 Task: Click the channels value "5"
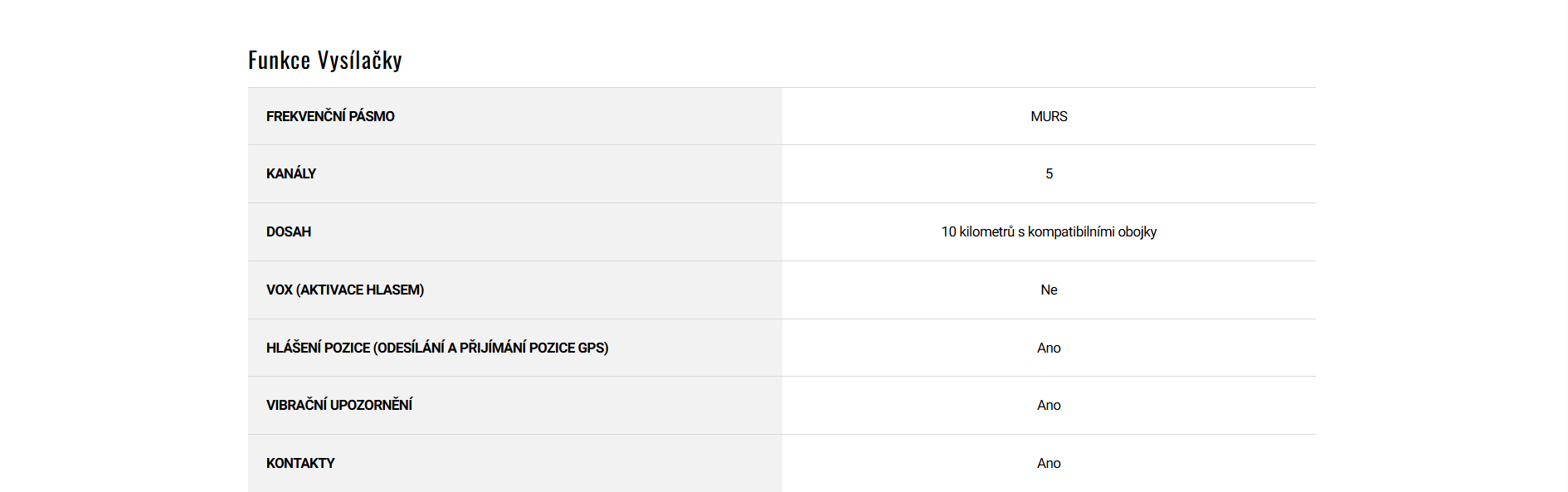point(1049,174)
